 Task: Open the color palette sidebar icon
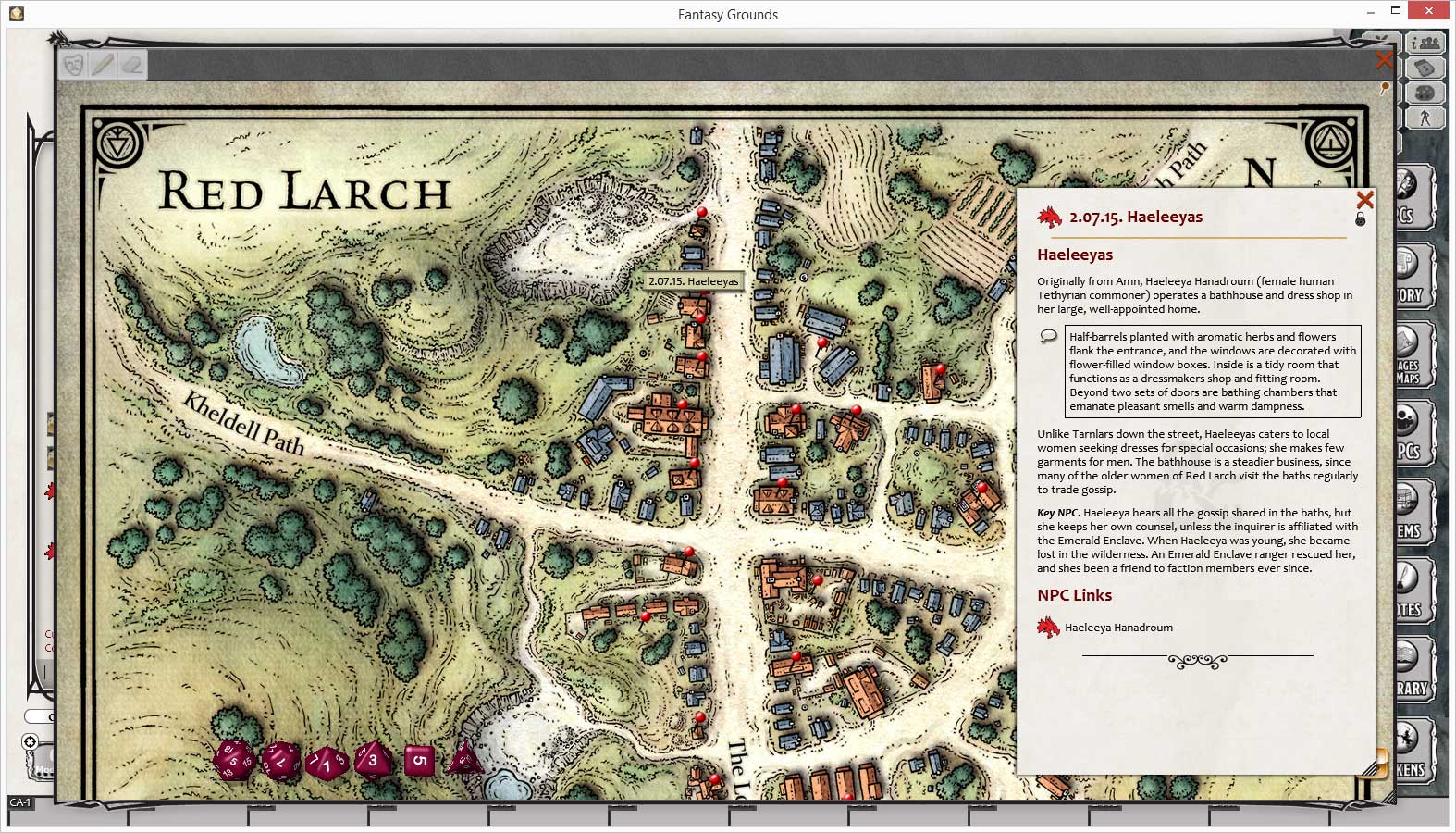click(x=1425, y=93)
